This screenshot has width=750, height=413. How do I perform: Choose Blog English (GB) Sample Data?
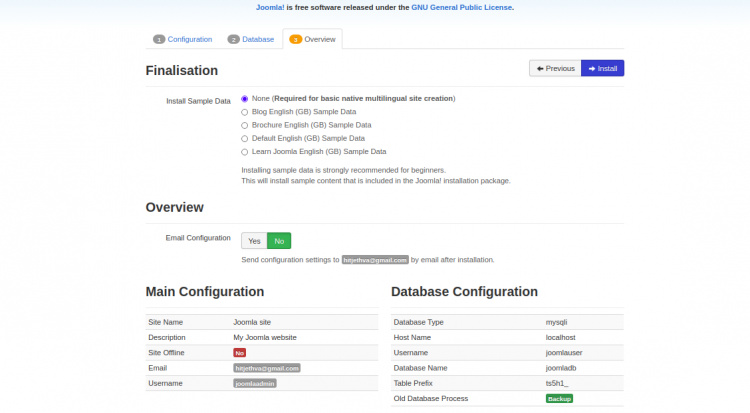click(x=245, y=112)
